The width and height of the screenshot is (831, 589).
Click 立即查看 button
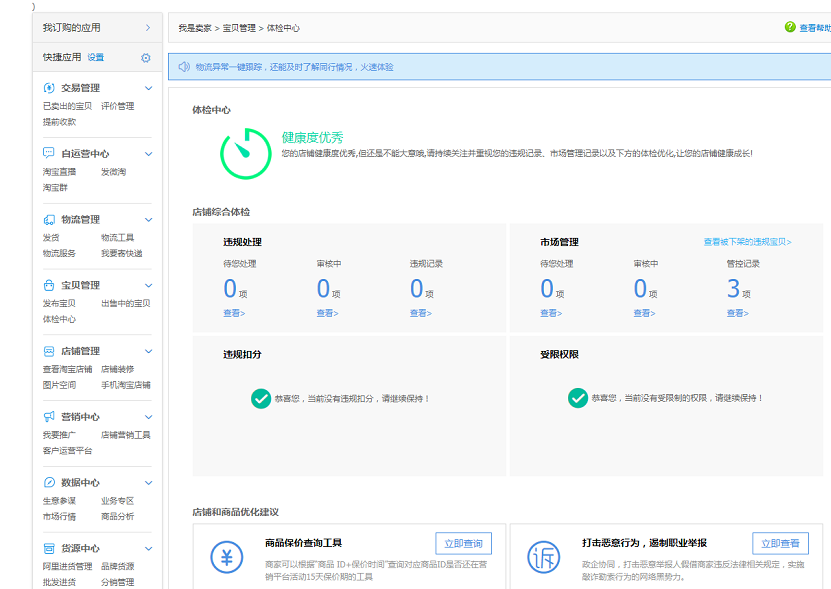pos(780,543)
